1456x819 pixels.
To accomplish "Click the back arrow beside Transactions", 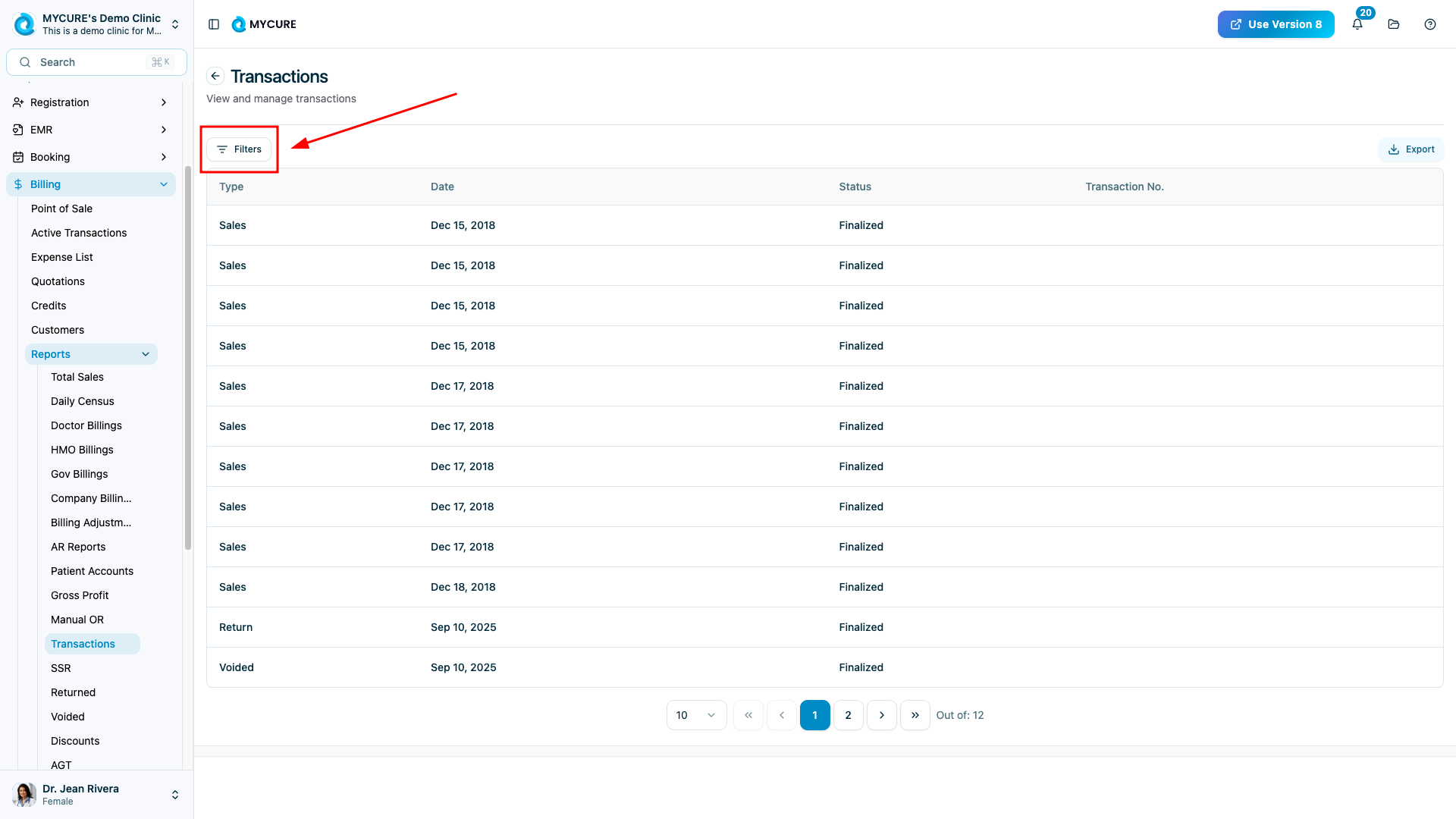I will click(215, 76).
